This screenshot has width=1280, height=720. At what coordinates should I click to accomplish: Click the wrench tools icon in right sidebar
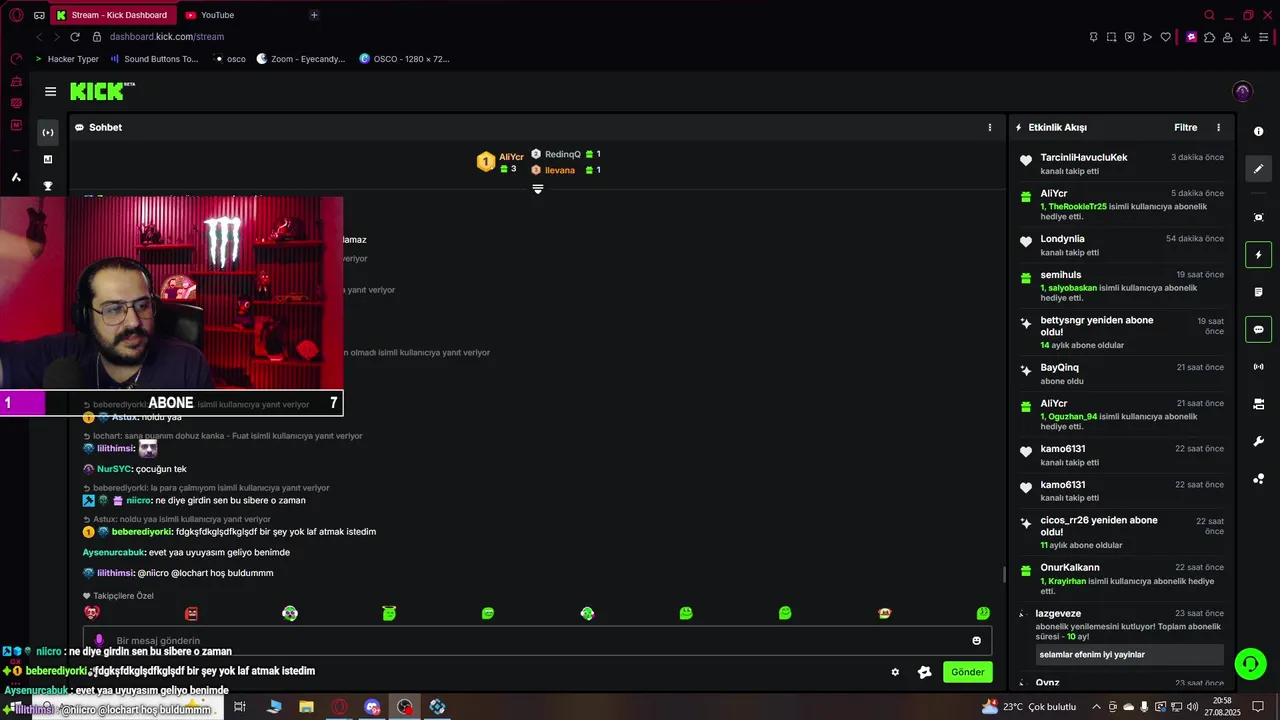[x=1258, y=441]
